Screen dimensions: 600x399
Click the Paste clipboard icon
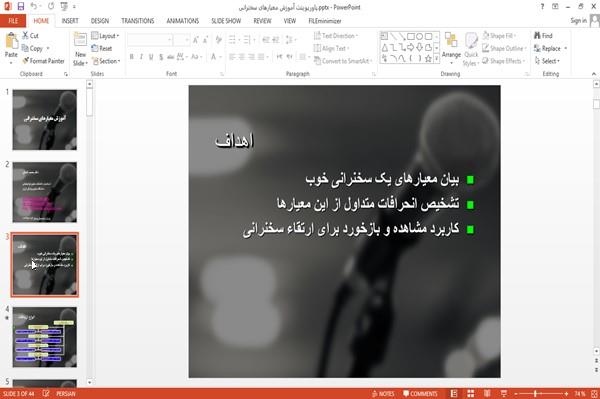[11, 41]
